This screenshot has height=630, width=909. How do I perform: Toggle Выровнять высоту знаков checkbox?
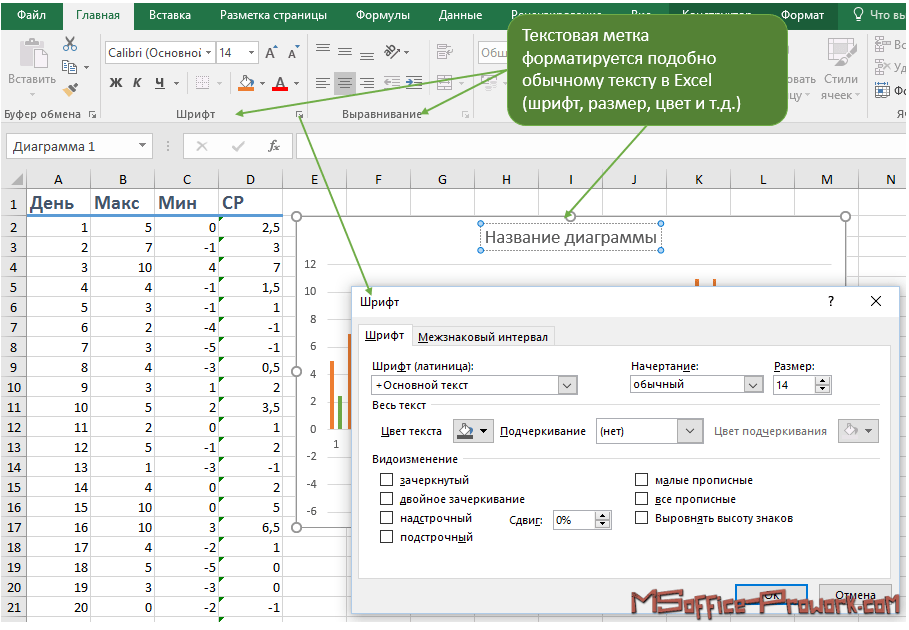tap(641, 518)
